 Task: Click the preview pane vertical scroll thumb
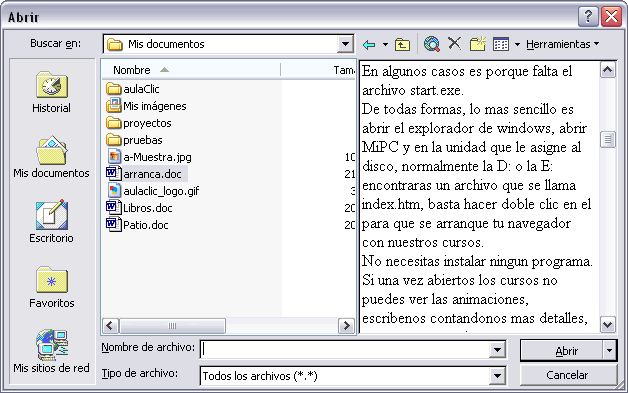point(608,139)
